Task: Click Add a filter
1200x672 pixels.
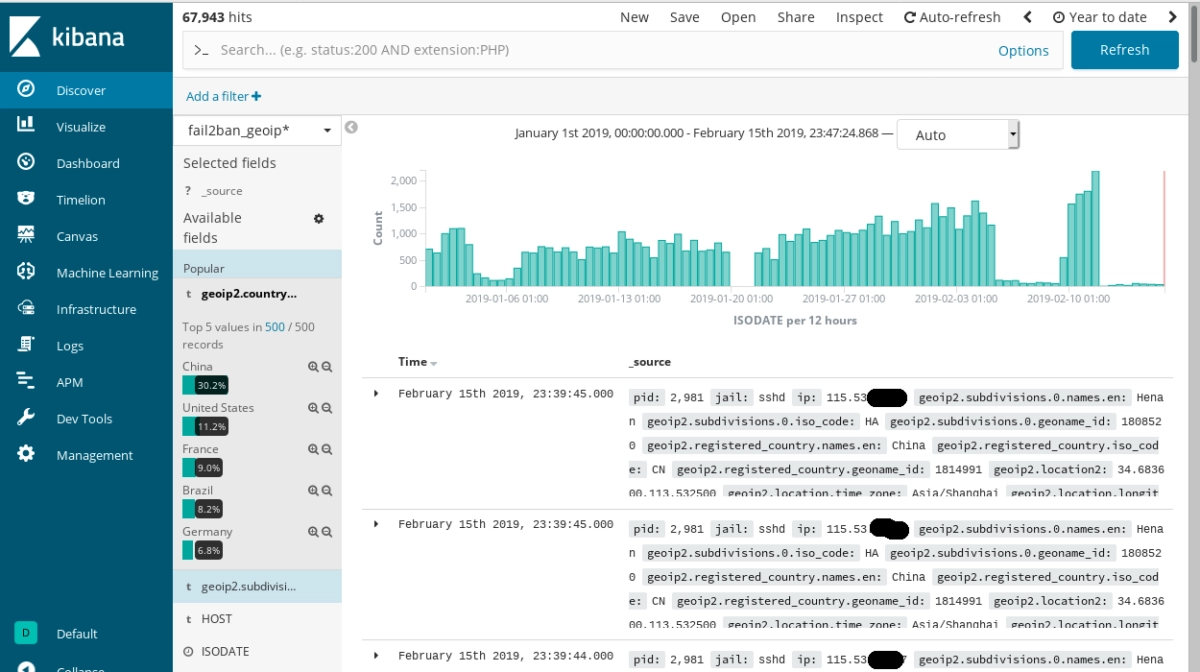Action: pos(224,96)
